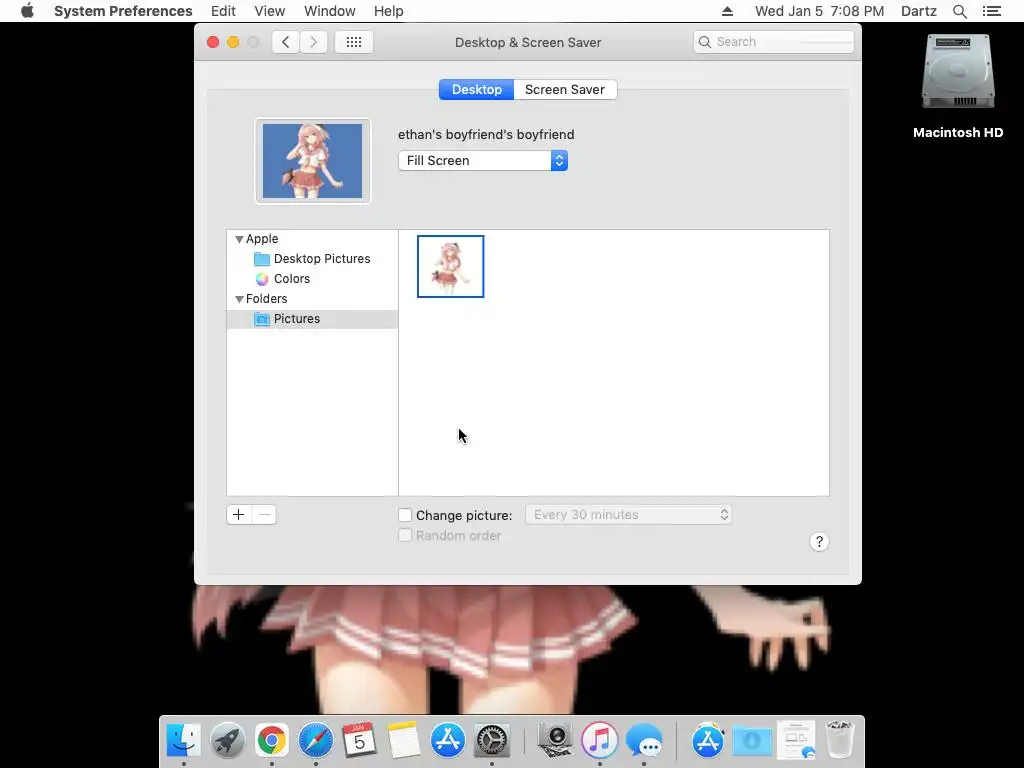Open recent document stack beside Trash
This screenshot has height=768, width=1024.
[795, 740]
